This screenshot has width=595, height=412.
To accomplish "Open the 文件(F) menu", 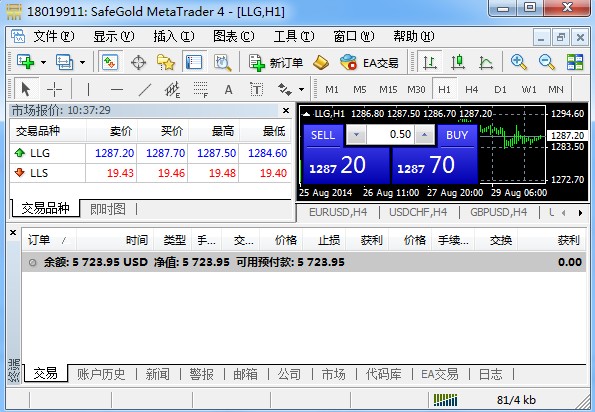I will [x=54, y=36].
